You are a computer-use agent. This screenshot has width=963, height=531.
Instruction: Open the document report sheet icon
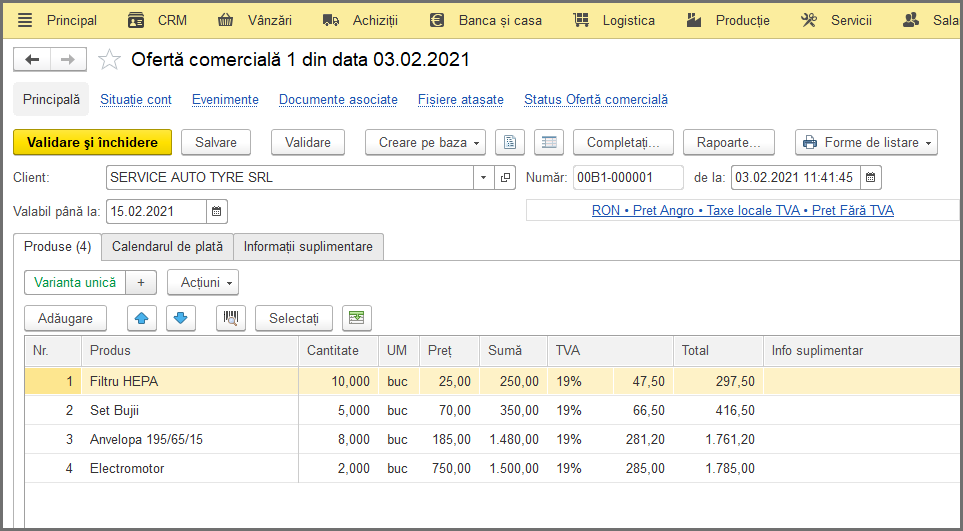[510, 142]
